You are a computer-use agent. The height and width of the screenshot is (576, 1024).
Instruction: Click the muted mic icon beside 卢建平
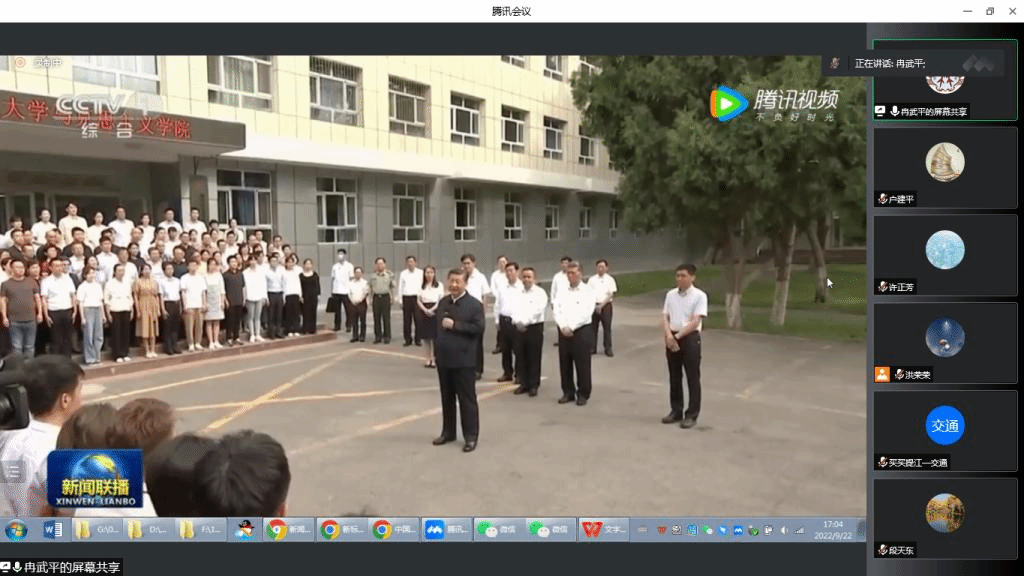883,199
